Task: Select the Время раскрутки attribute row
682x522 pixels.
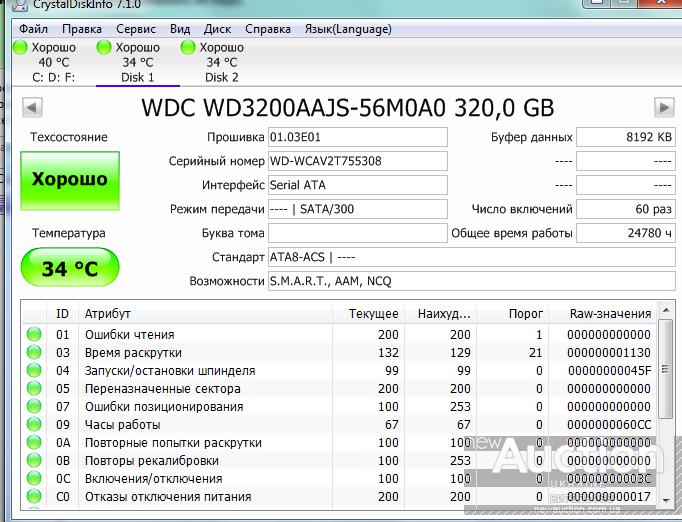Action: click(339, 352)
